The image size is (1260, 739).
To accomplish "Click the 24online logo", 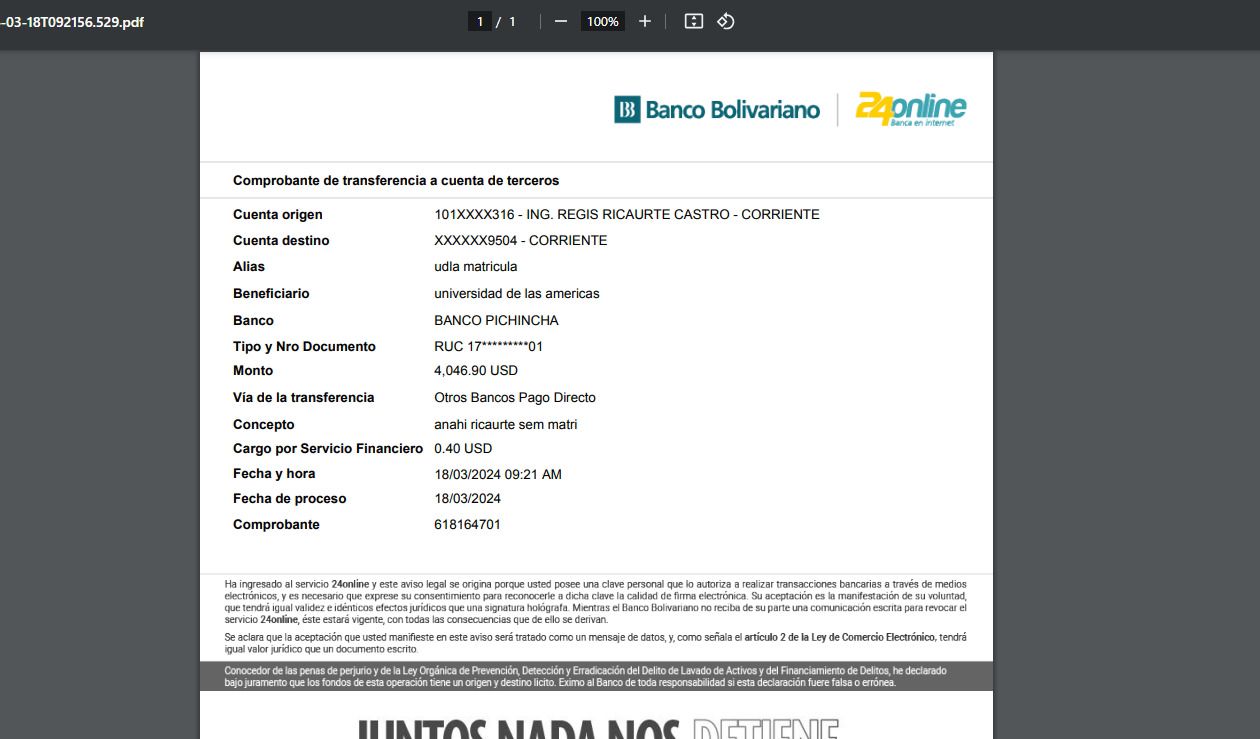I will point(911,109).
